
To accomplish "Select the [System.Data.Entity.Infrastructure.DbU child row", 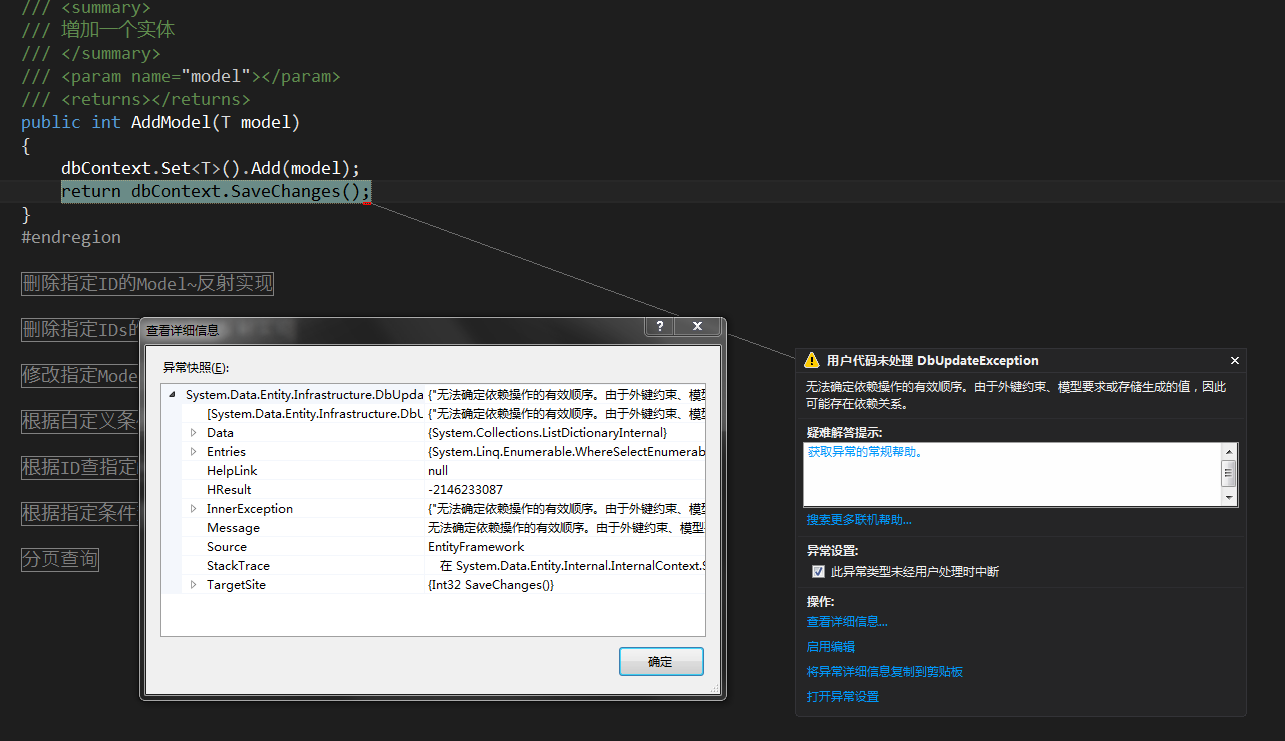I will pyautogui.click(x=433, y=414).
